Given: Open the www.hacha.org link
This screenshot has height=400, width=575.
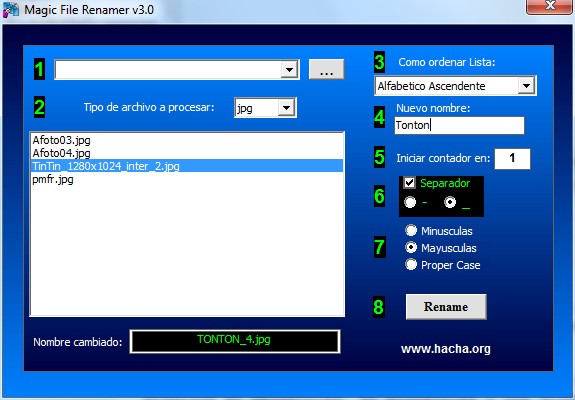Looking at the screenshot, I should pyautogui.click(x=446, y=349).
